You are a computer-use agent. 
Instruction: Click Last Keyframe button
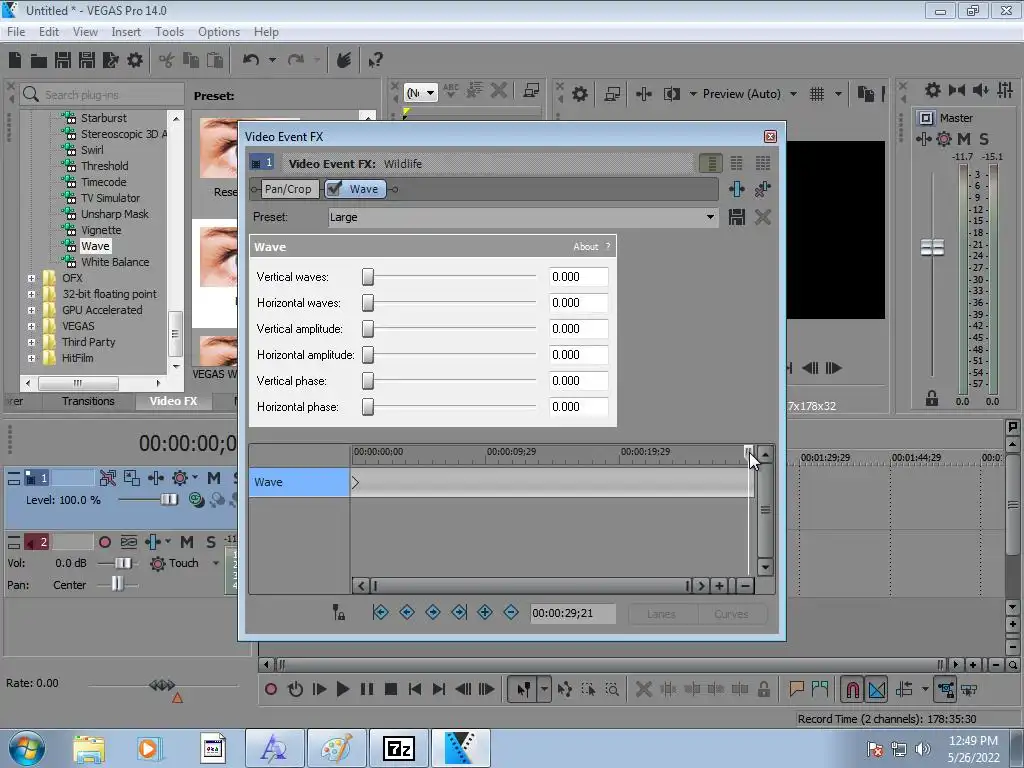coord(459,612)
